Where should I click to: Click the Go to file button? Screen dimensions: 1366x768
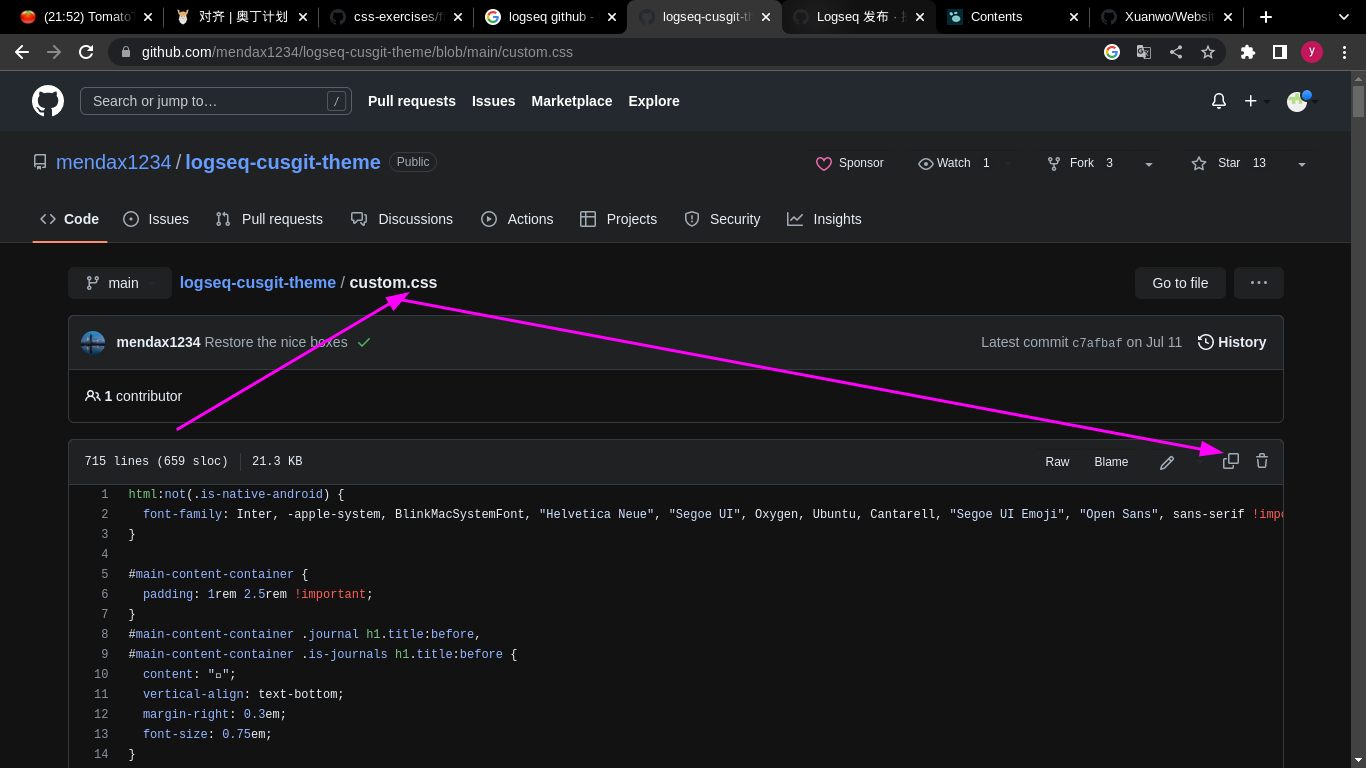[1180, 283]
